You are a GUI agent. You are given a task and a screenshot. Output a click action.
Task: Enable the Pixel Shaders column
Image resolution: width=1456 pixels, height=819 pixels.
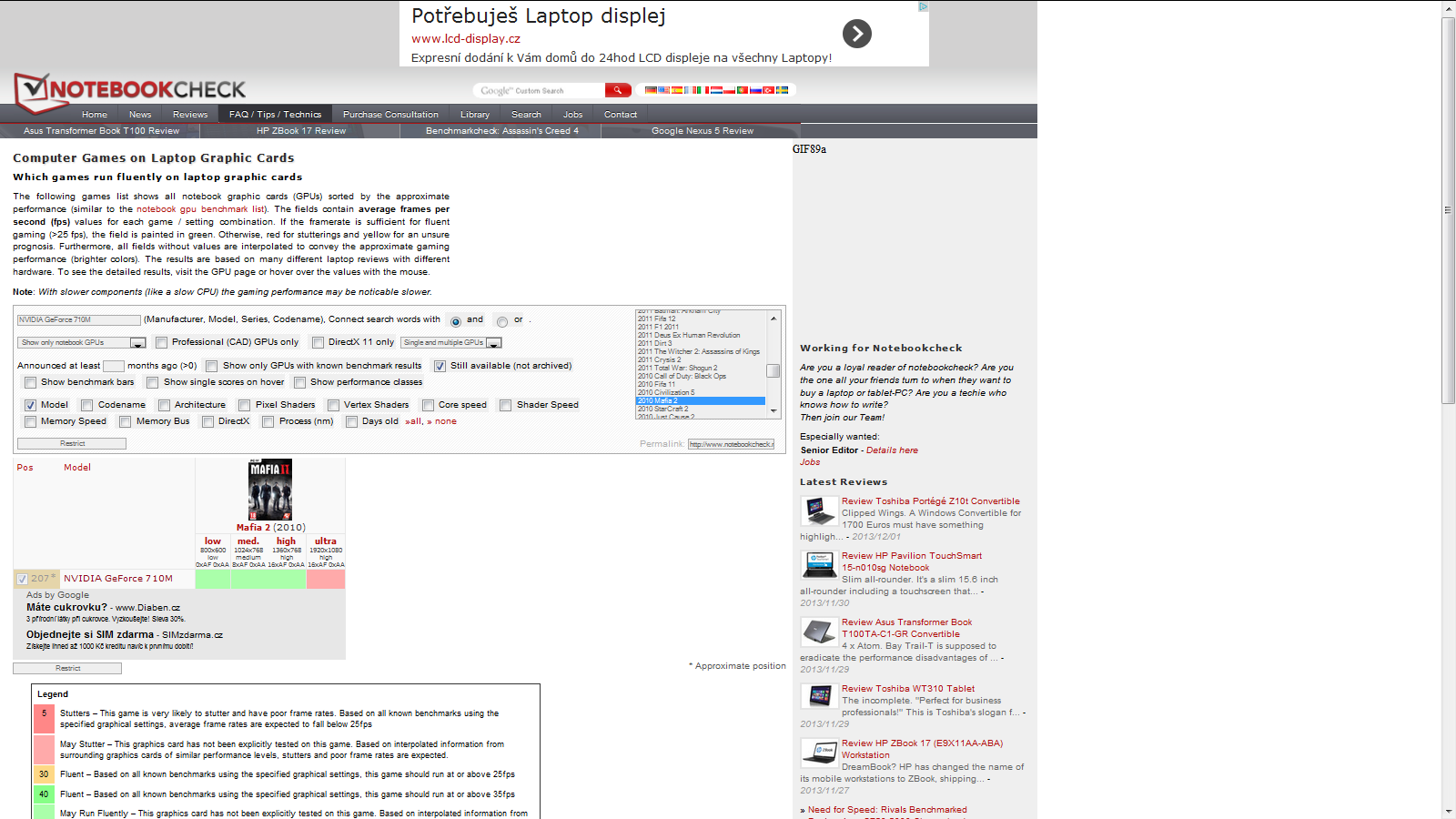(245, 406)
